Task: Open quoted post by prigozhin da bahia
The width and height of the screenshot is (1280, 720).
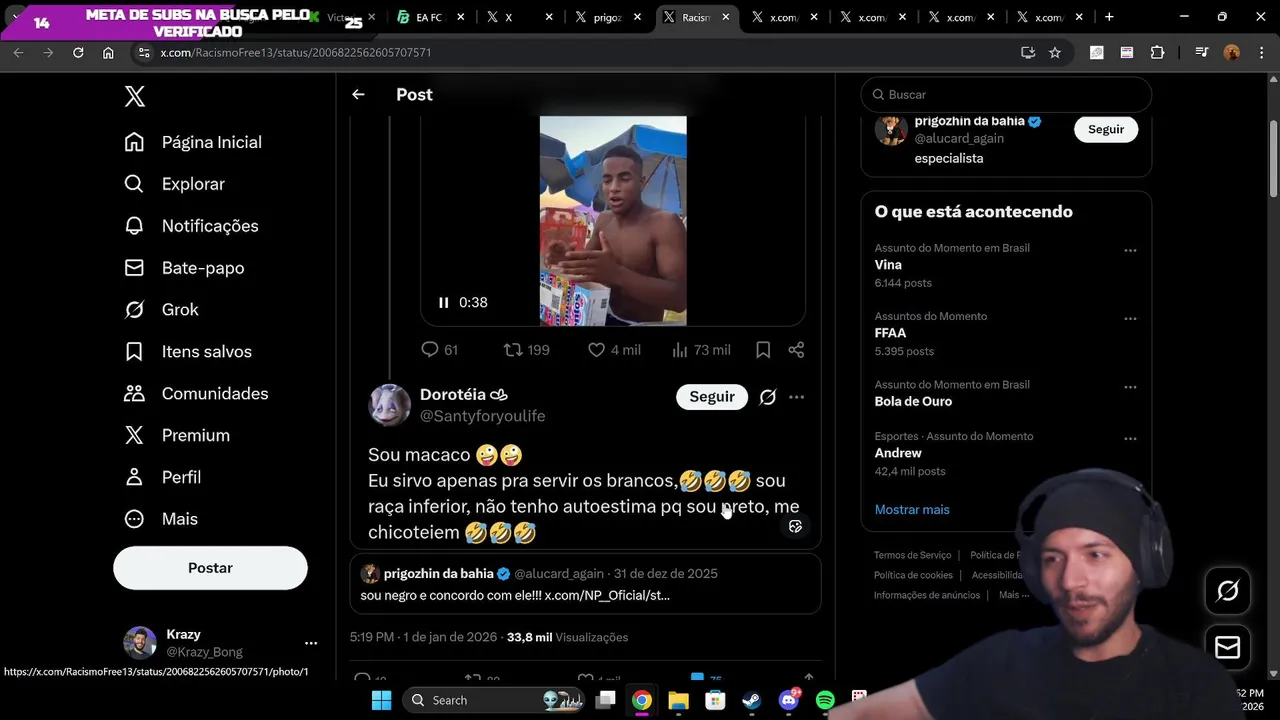Action: 585,584
